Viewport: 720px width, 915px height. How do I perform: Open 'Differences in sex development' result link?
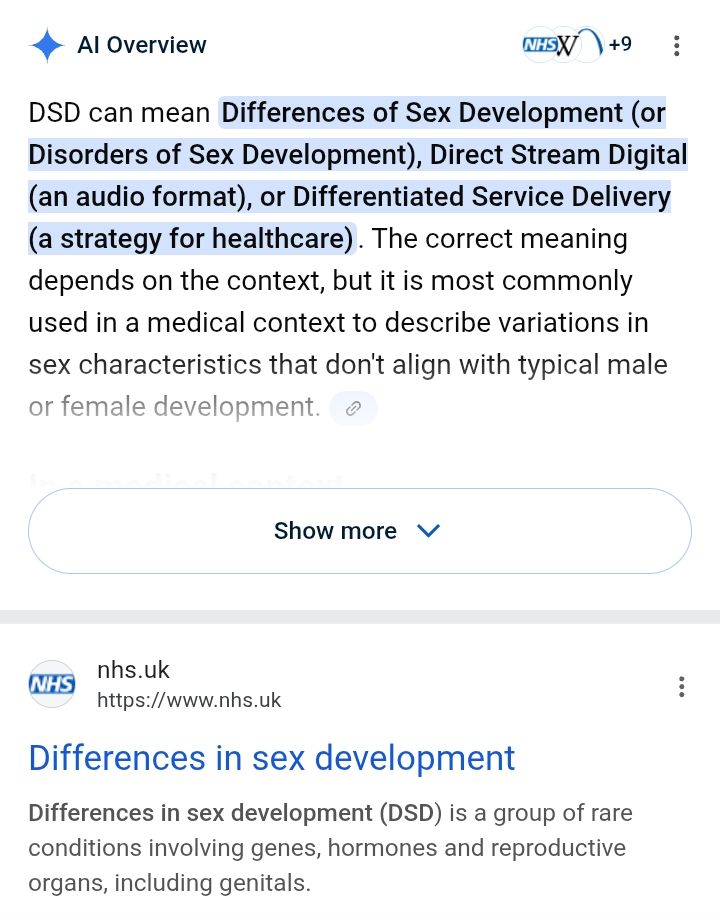pos(272,758)
